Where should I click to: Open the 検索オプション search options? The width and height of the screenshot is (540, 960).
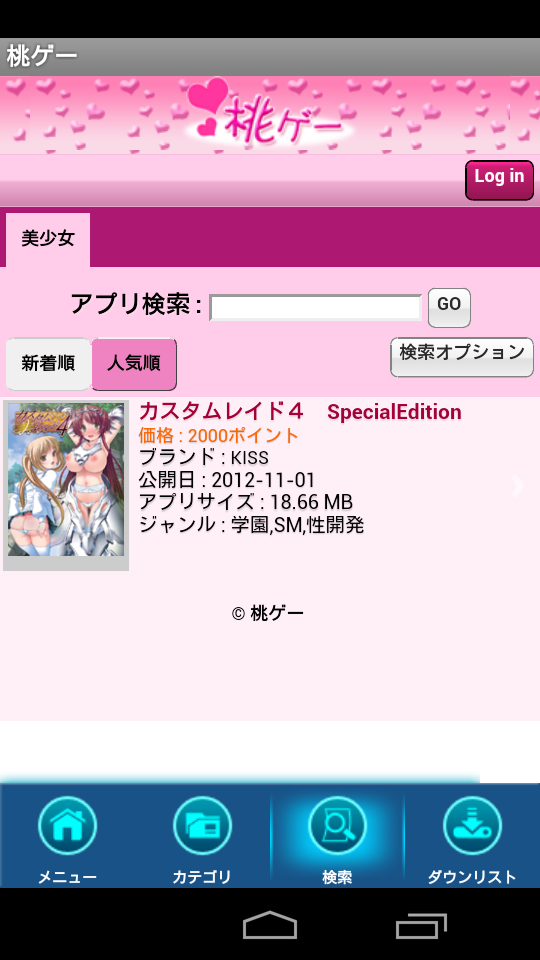pos(462,356)
